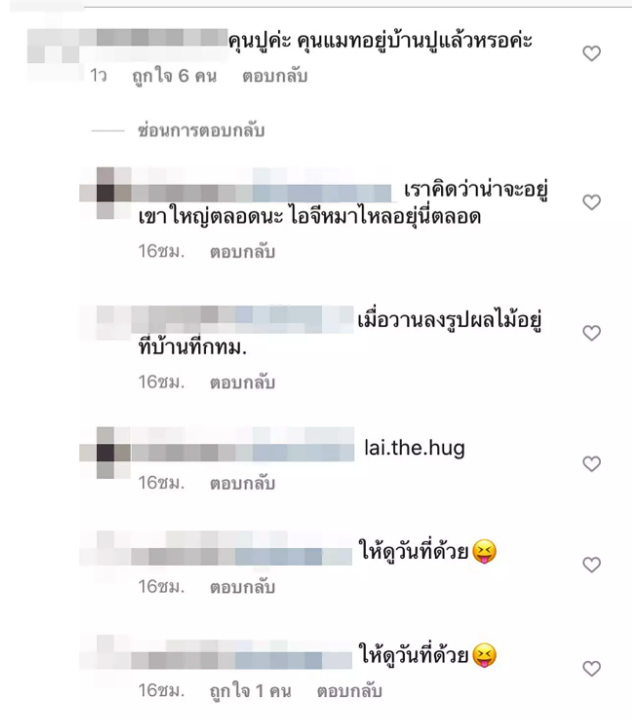Screen dimensions: 632x720
Task: Reply to the top comment from 1 day ago
Action: point(275,76)
